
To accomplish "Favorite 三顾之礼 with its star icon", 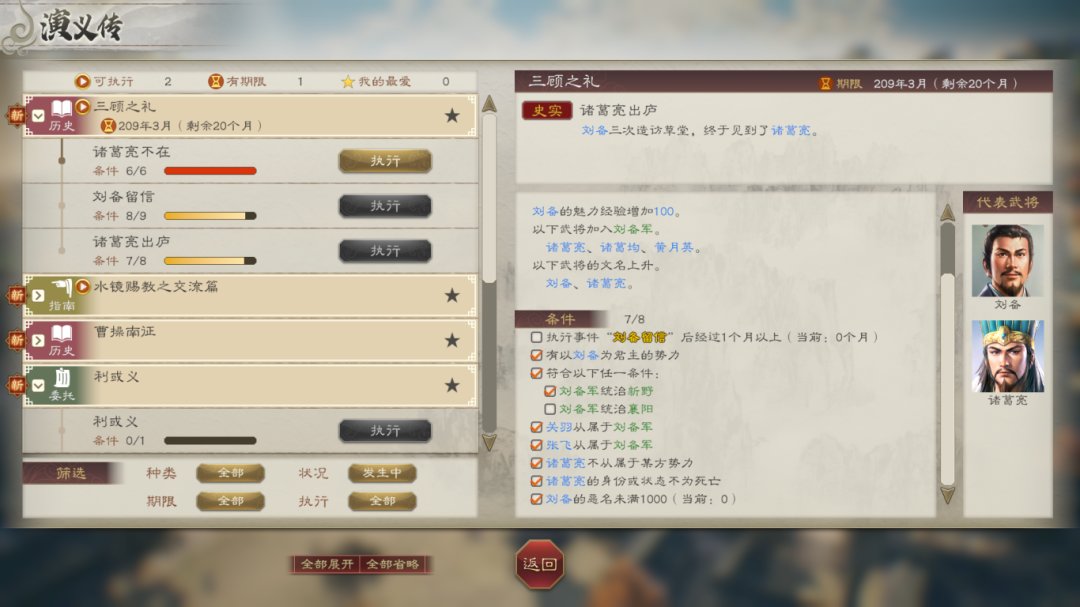I will coord(452,116).
